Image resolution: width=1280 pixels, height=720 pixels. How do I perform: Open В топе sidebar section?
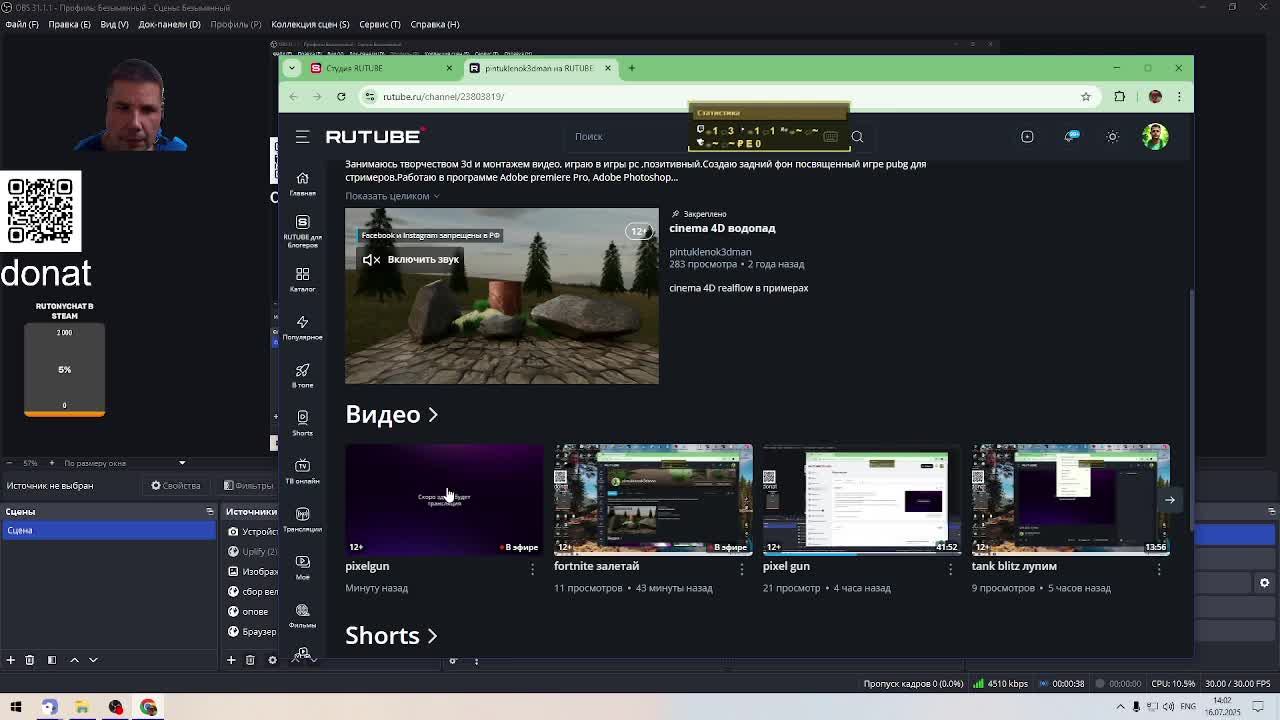click(302, 375)
